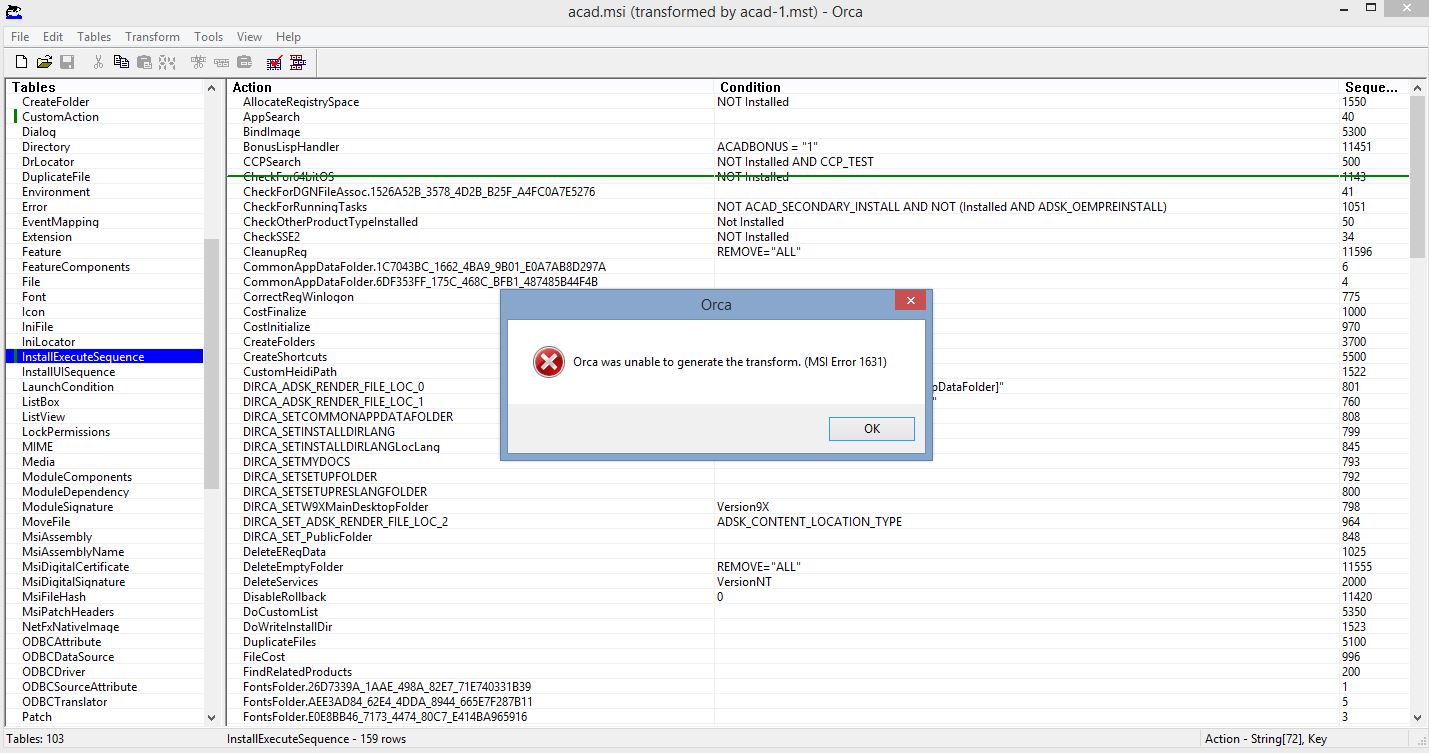Open the Help menu
The width and height of the screenshot is (1429, 753).
coord(288,37)
